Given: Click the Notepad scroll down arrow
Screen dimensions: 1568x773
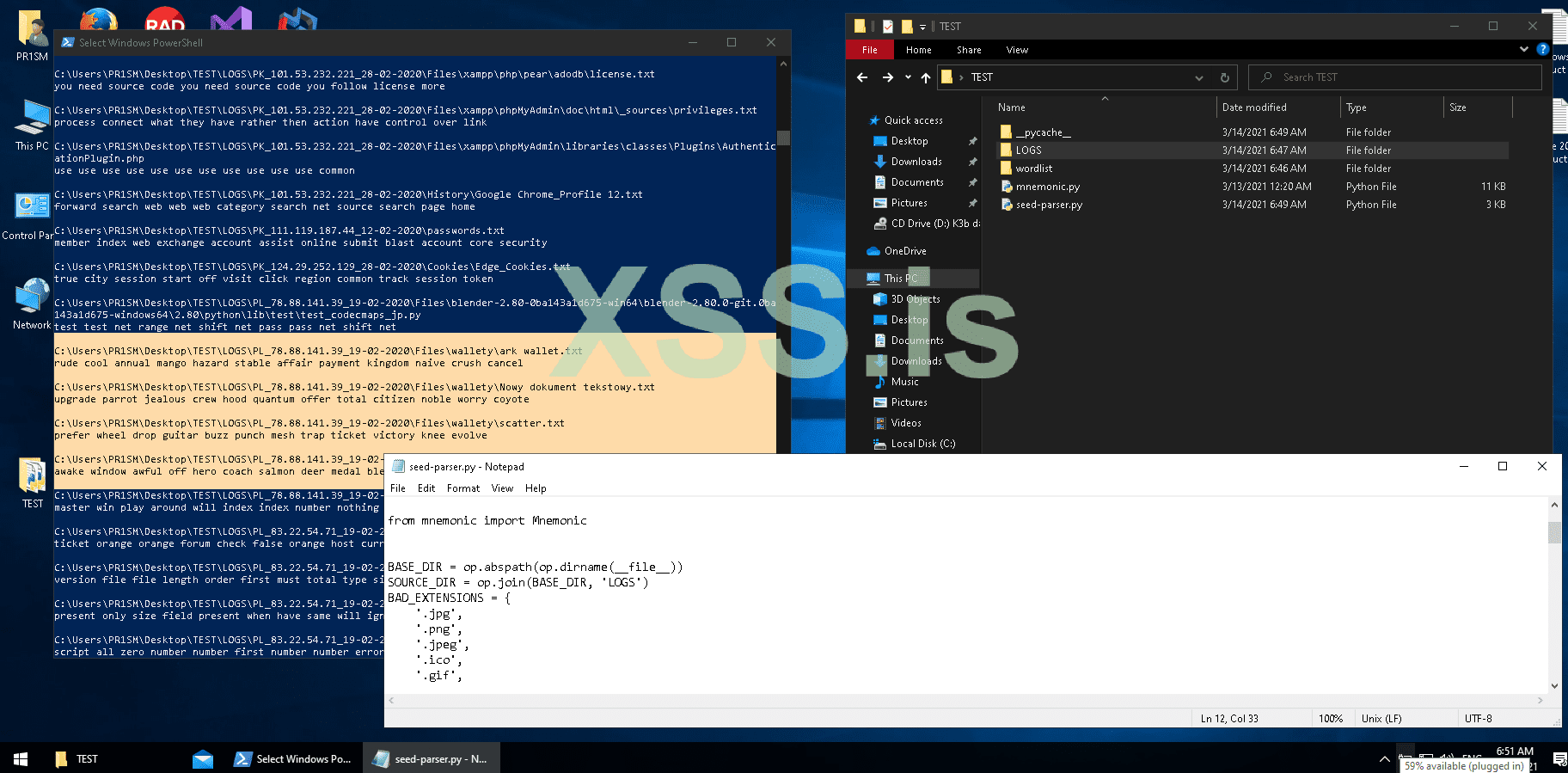Looking at the screenshot, I should [x=1554, y=686].
